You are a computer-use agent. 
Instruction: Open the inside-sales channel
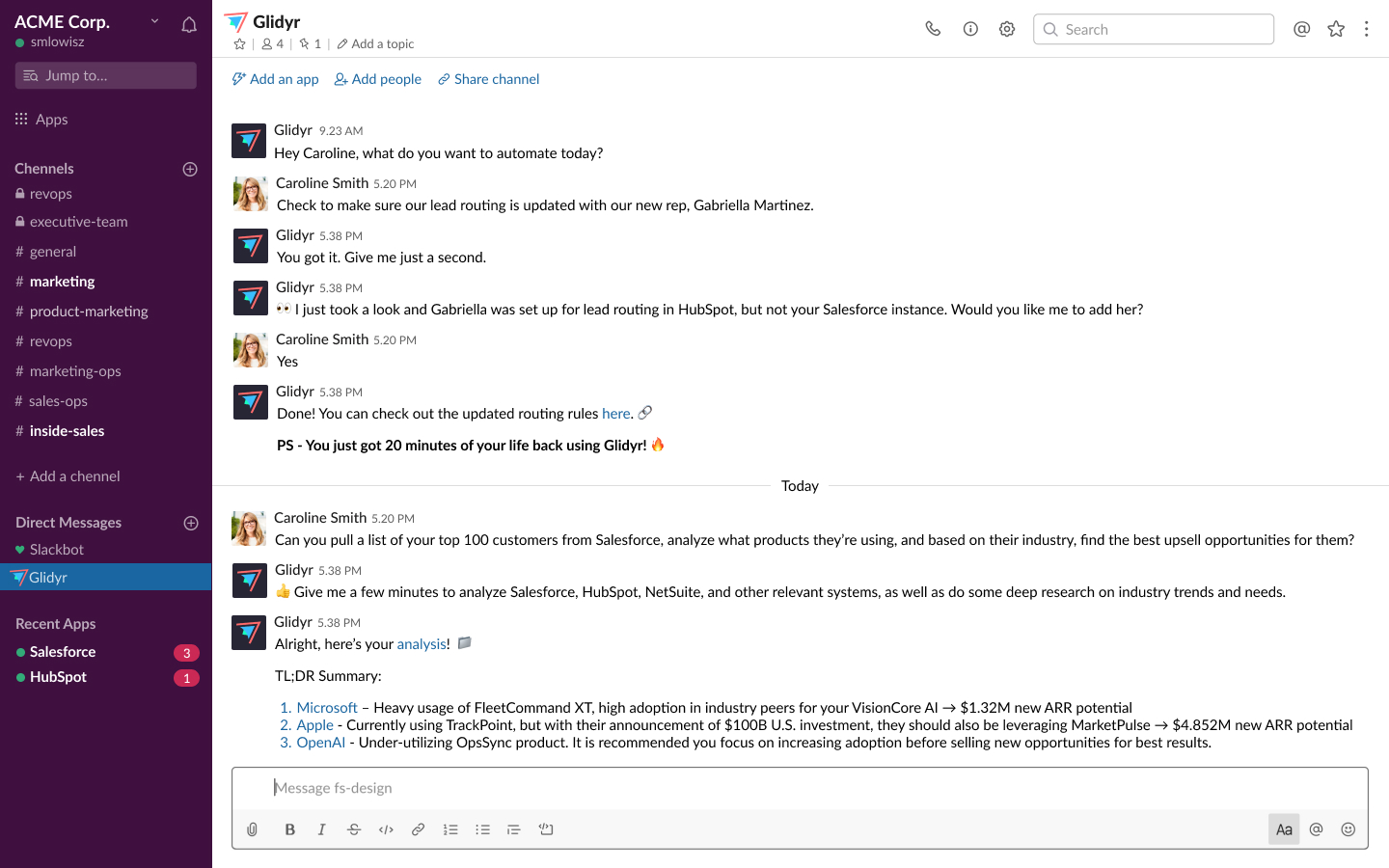[x=60, y=431]
